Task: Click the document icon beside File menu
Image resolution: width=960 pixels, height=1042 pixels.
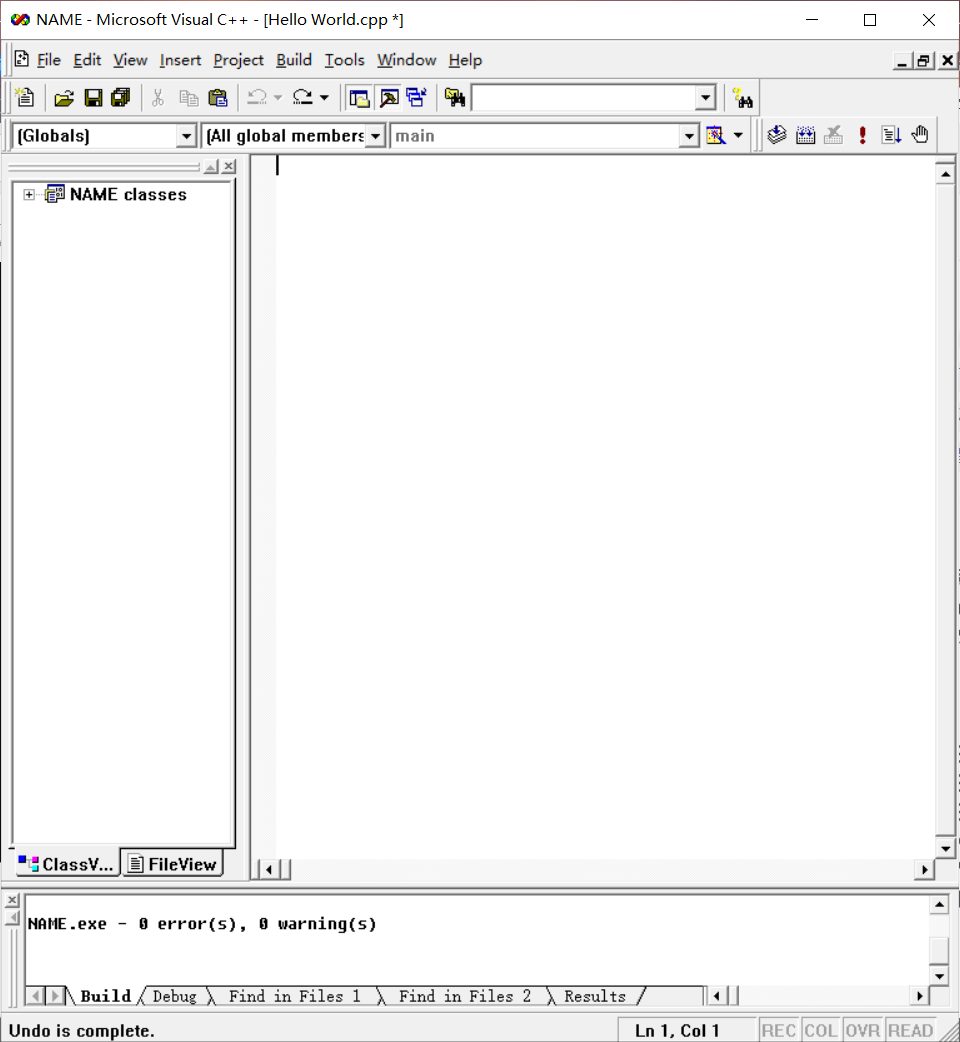Action: click(x=22, y=59)
